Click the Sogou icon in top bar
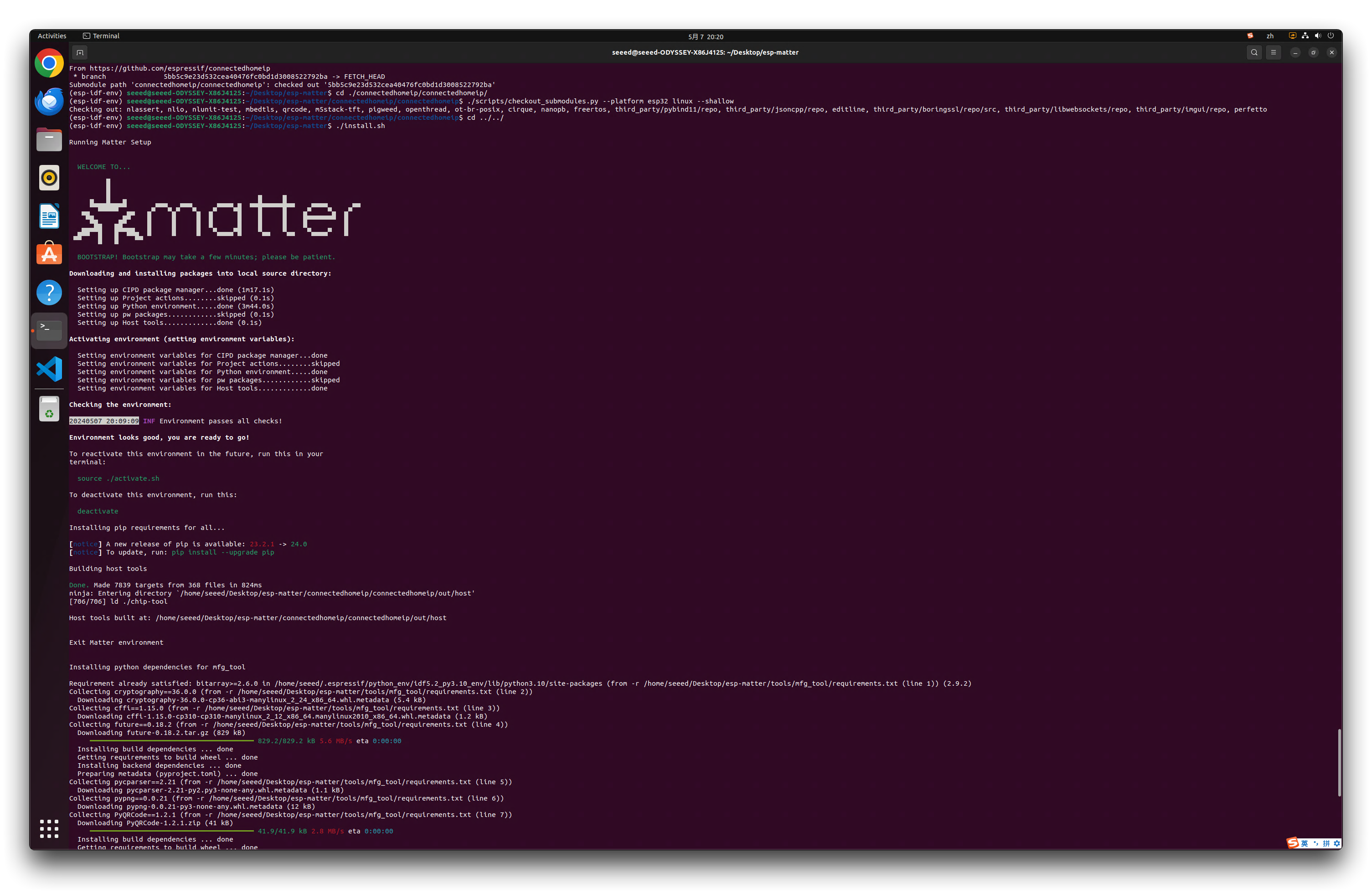This screenshot has width=1372, height=894. click(x=1250, y=36)
